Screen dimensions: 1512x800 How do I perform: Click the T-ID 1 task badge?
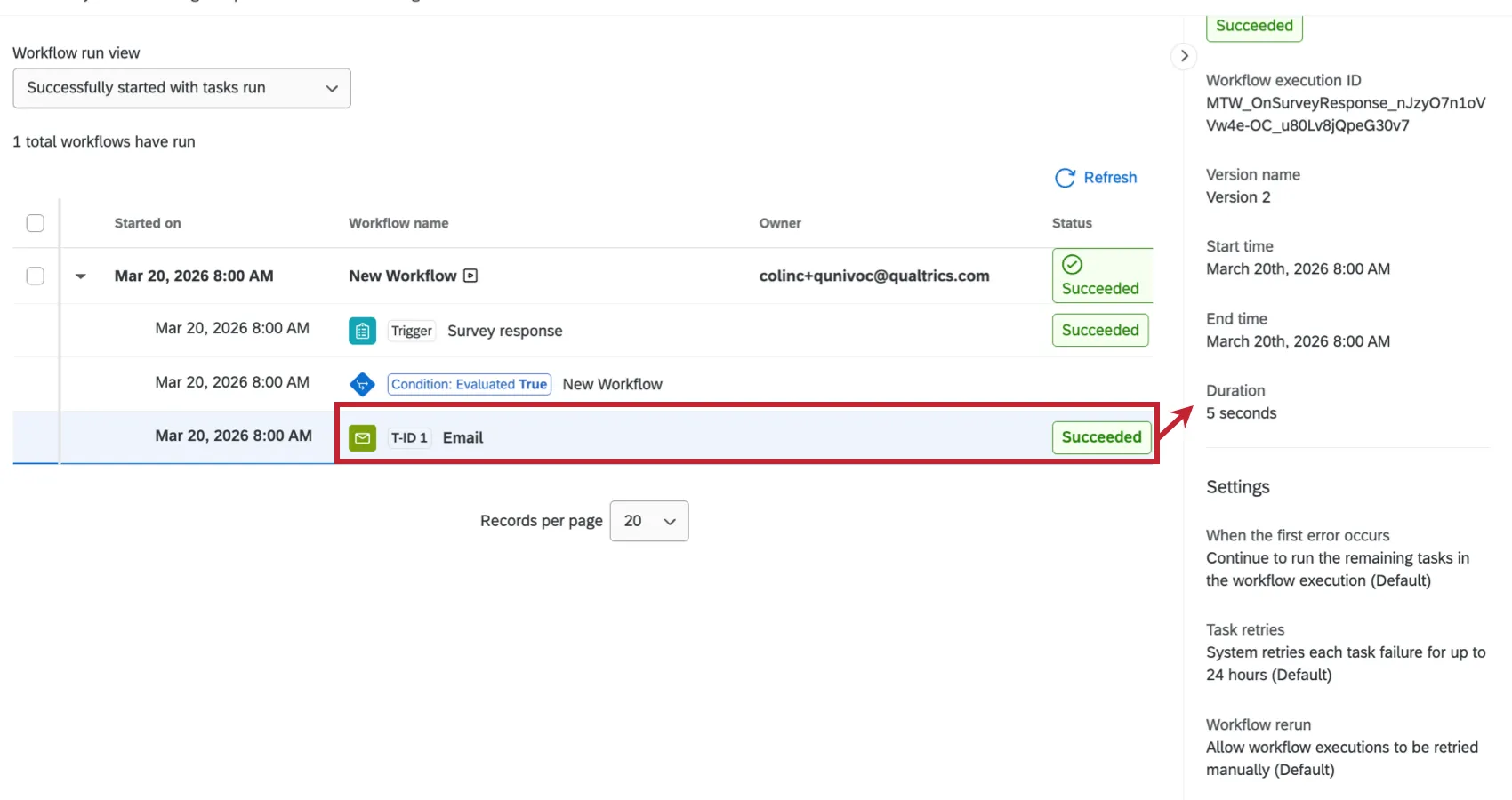coord(409,437)
